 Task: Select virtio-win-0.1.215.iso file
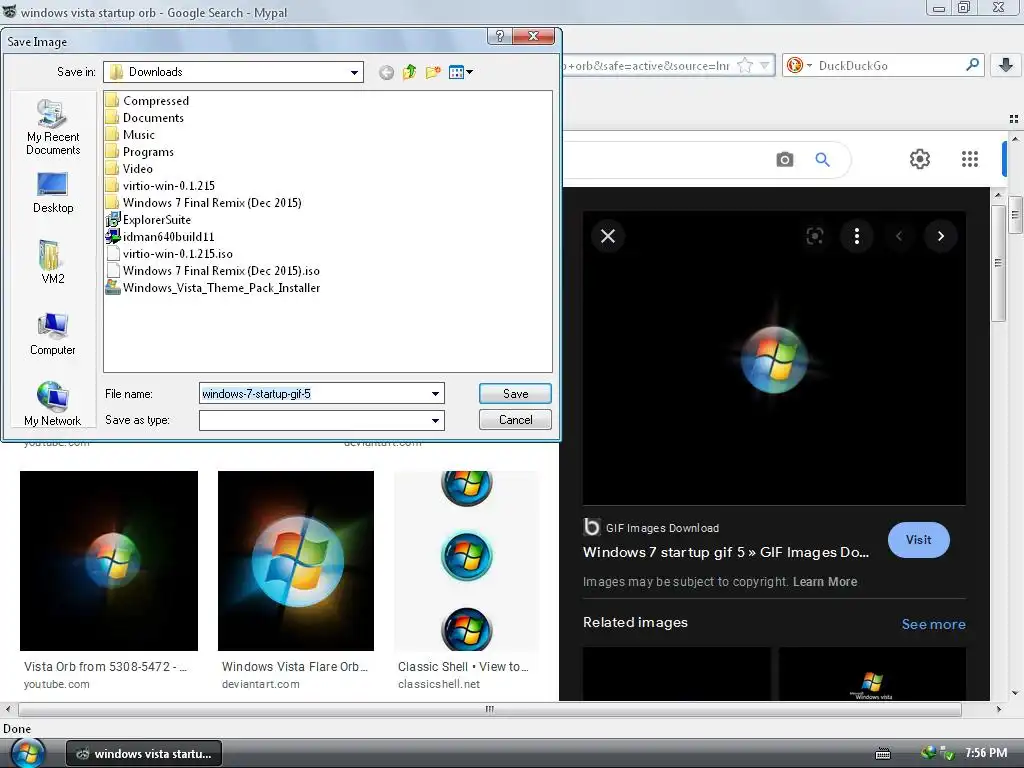point(170,253)
